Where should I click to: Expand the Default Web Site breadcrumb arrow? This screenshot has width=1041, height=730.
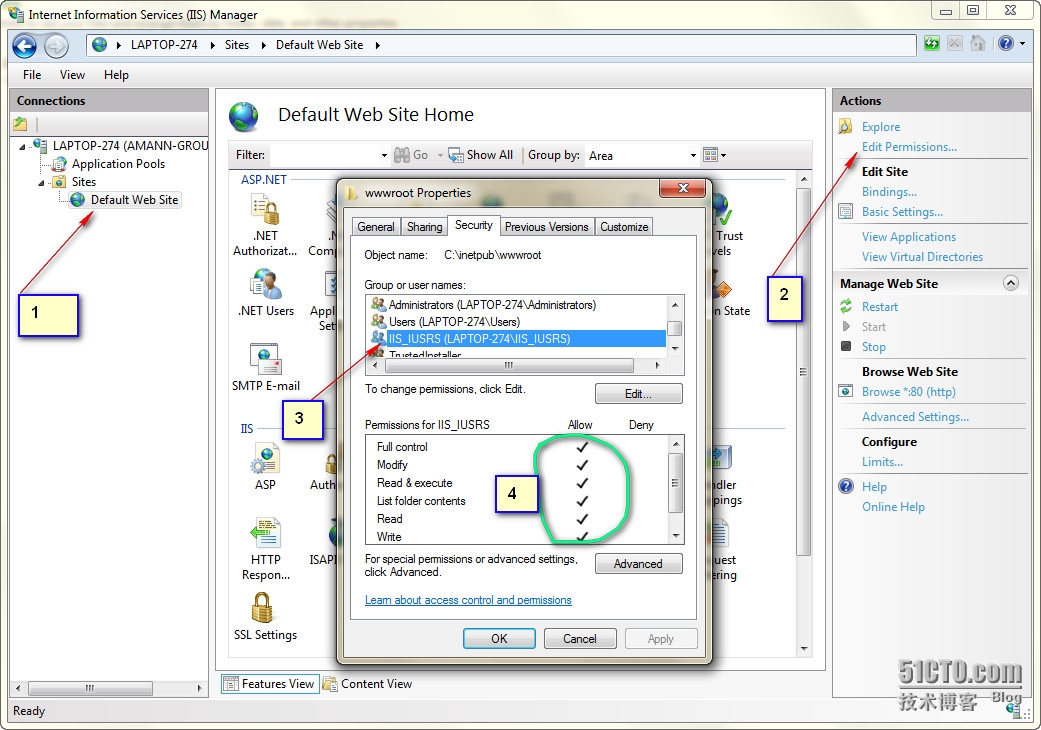377,45
